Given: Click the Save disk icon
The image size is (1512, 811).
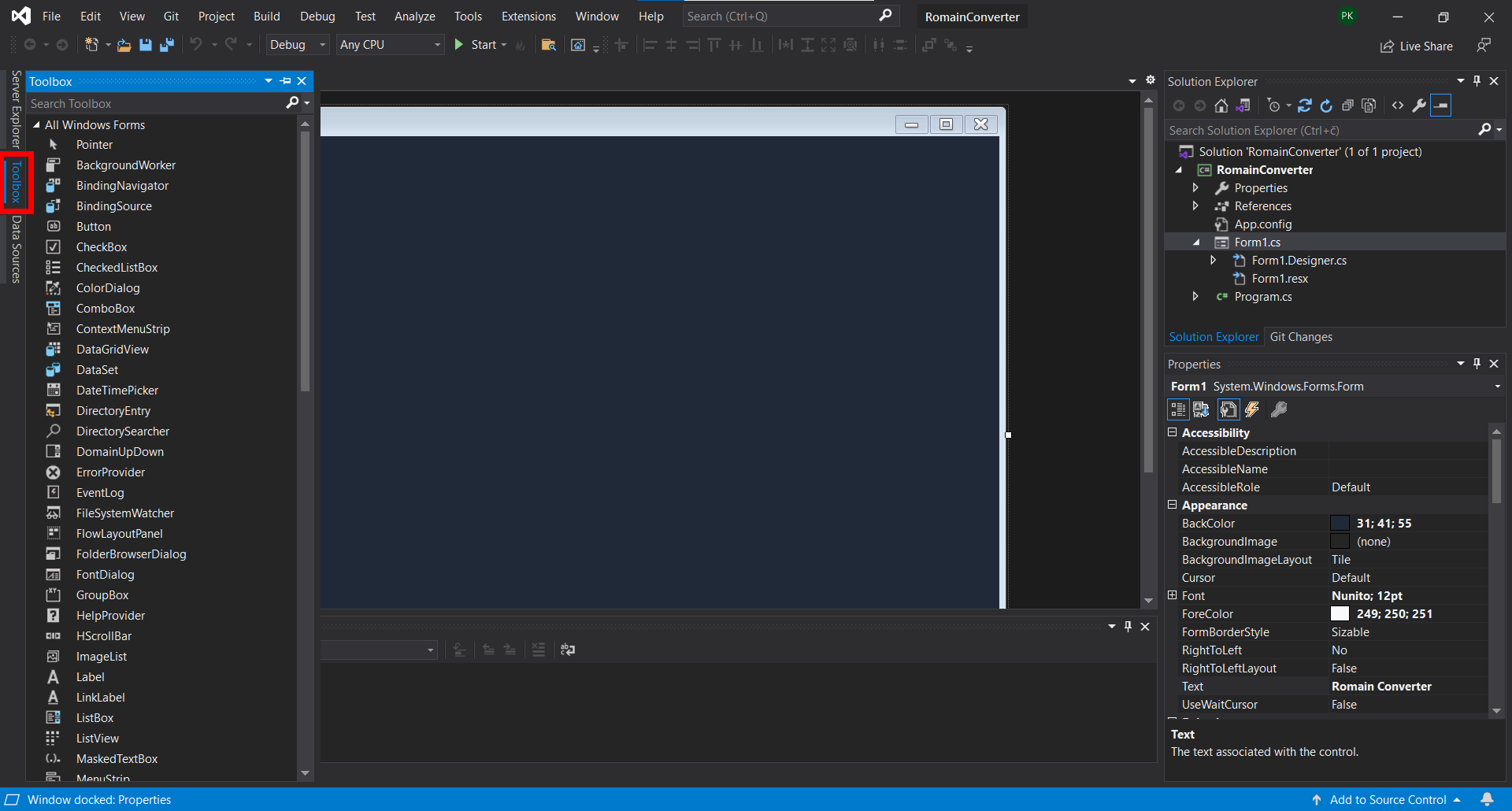Looking at the screenshot, I should click(x=146, y=45).
